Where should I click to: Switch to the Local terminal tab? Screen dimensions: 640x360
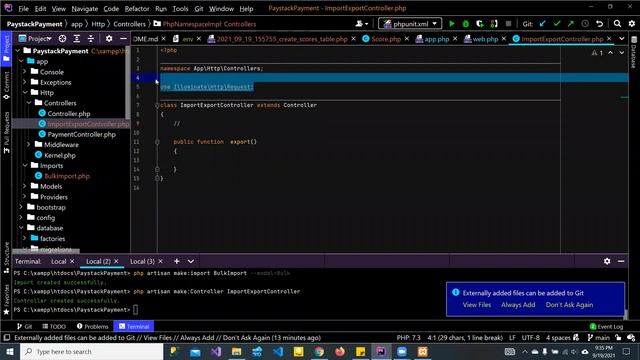[x=58, y=261]
